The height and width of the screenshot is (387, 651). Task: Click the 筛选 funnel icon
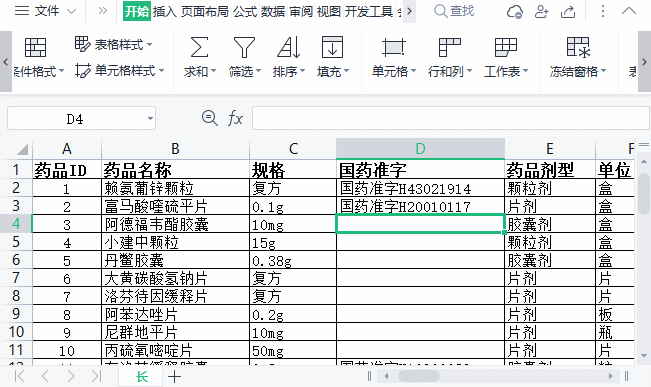(x=244, y=47)
